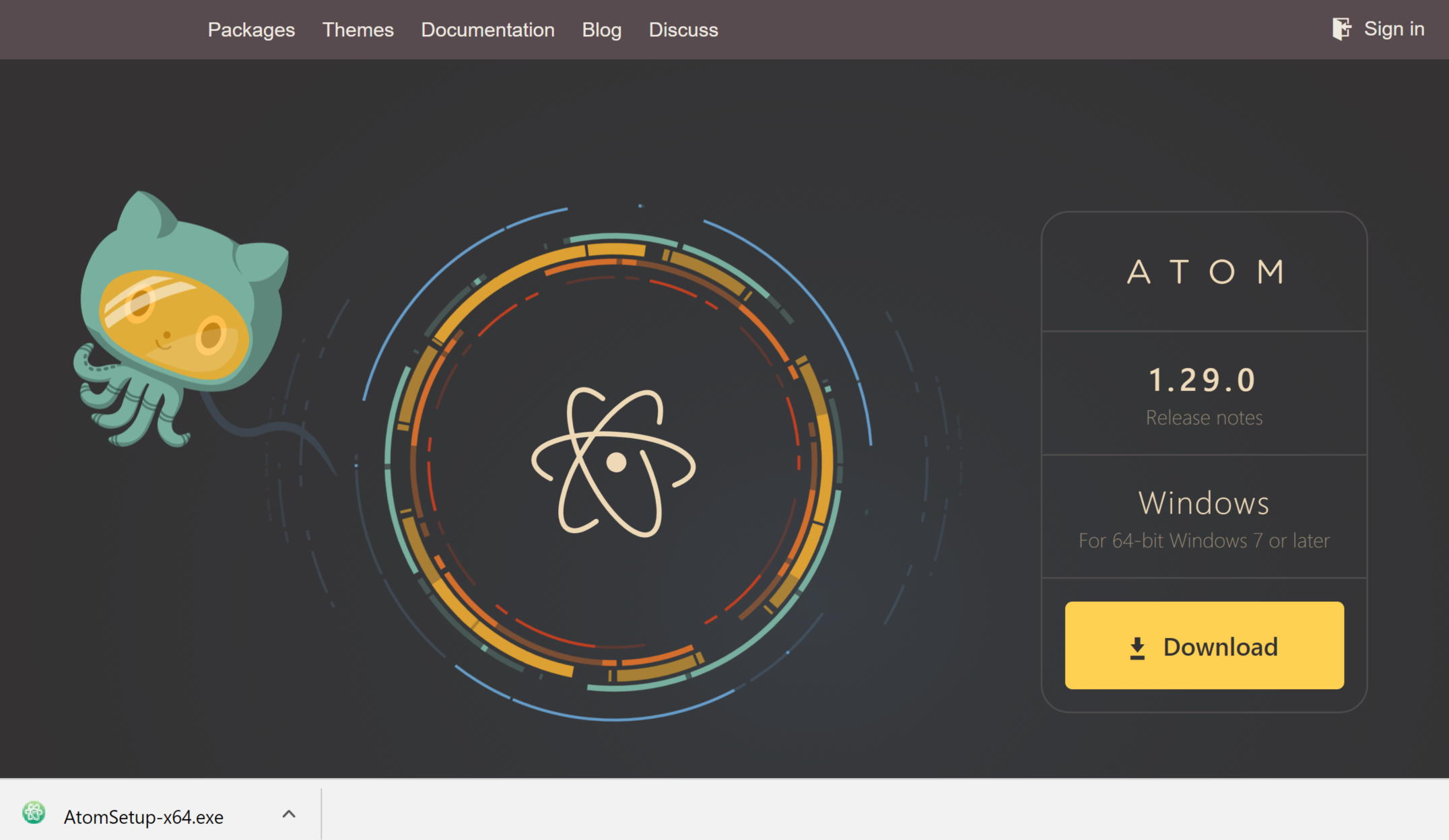Click the AtomSetup file icon in download bar
The height and width of the screenshot is (840, 1449).
[34, 813]
